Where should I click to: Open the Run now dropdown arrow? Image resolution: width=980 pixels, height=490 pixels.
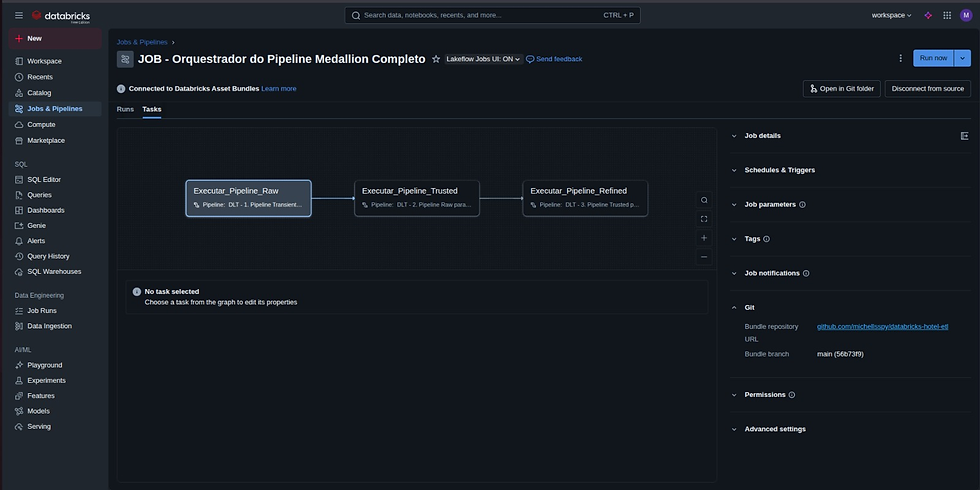(x=963, y=59)
